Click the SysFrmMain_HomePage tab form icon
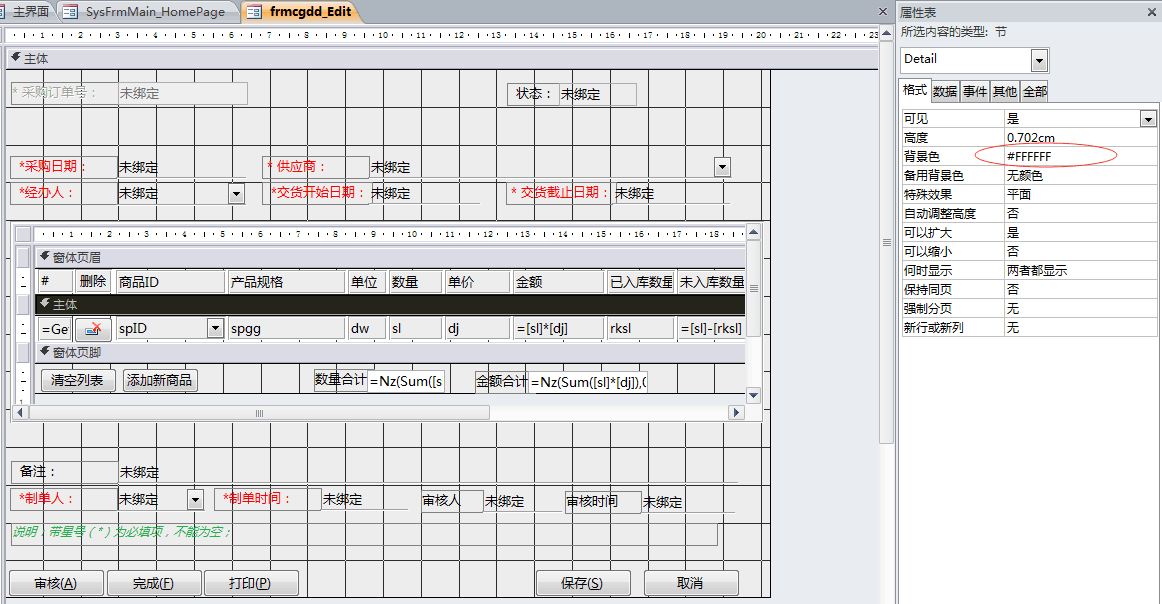 [x=70, y=12]
